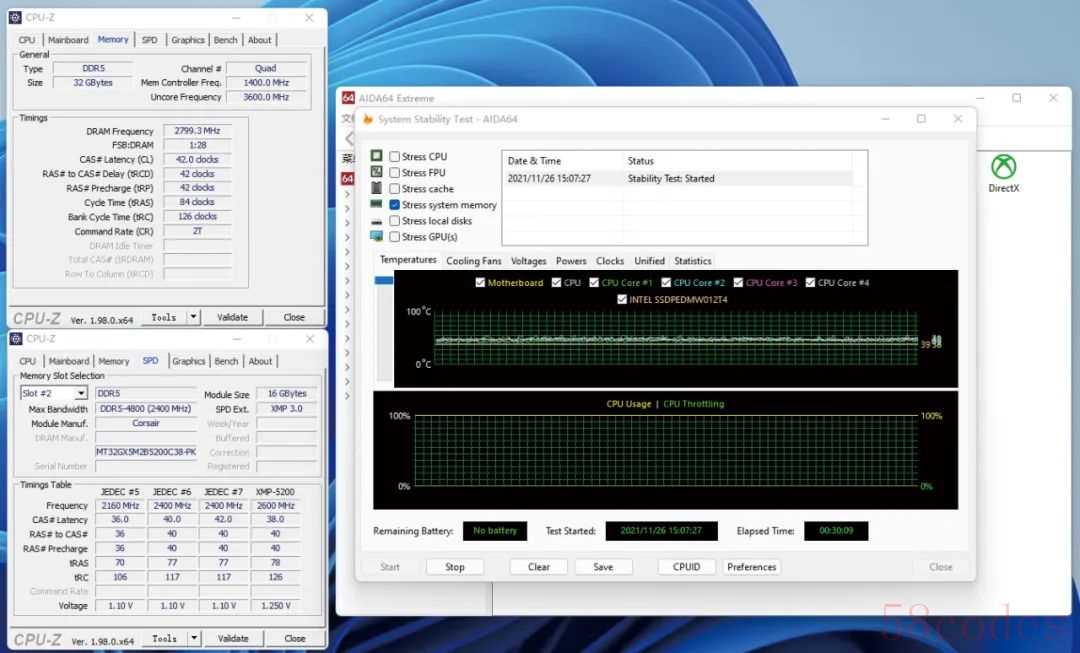Image resolution: width=1080 pixels, height=653 pixels.
Task: Uncheck CPU Core #1 in the graph legend
Action: pyautogui.click(x=594, y=282)
